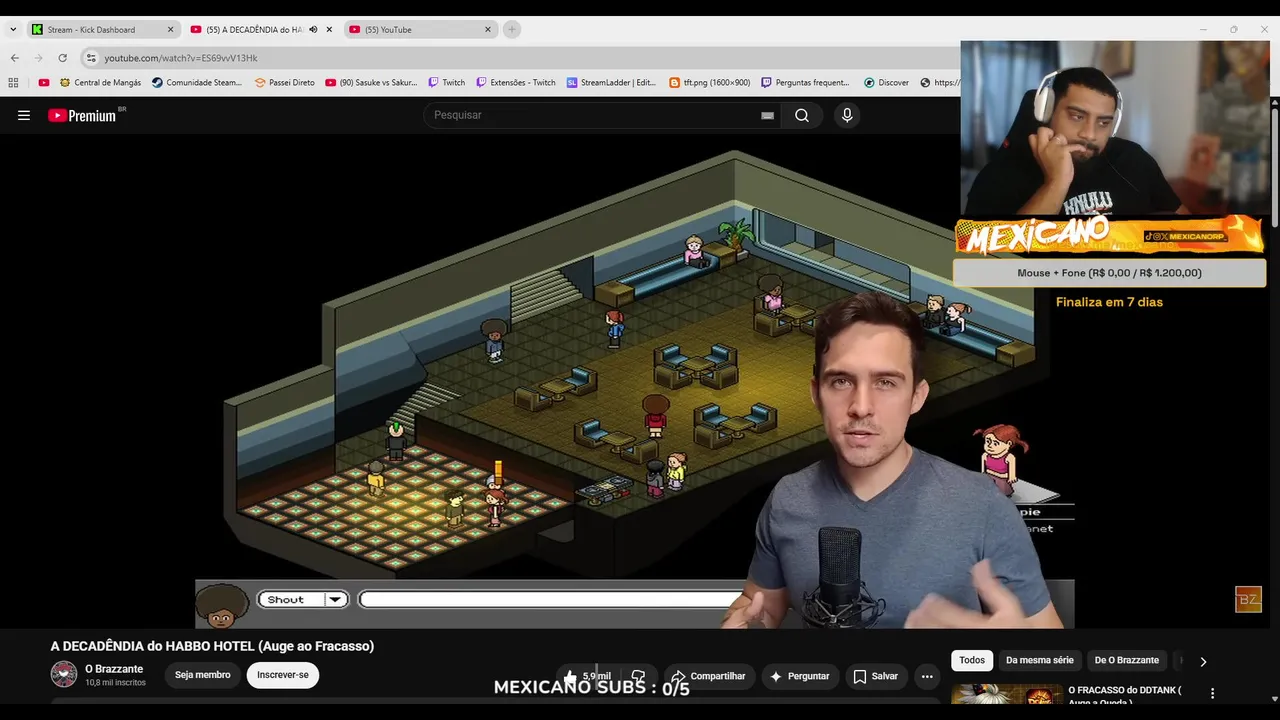Select the Da mesma série chip
This screenshot has width=1280, height=720.
pos(1040,660)
